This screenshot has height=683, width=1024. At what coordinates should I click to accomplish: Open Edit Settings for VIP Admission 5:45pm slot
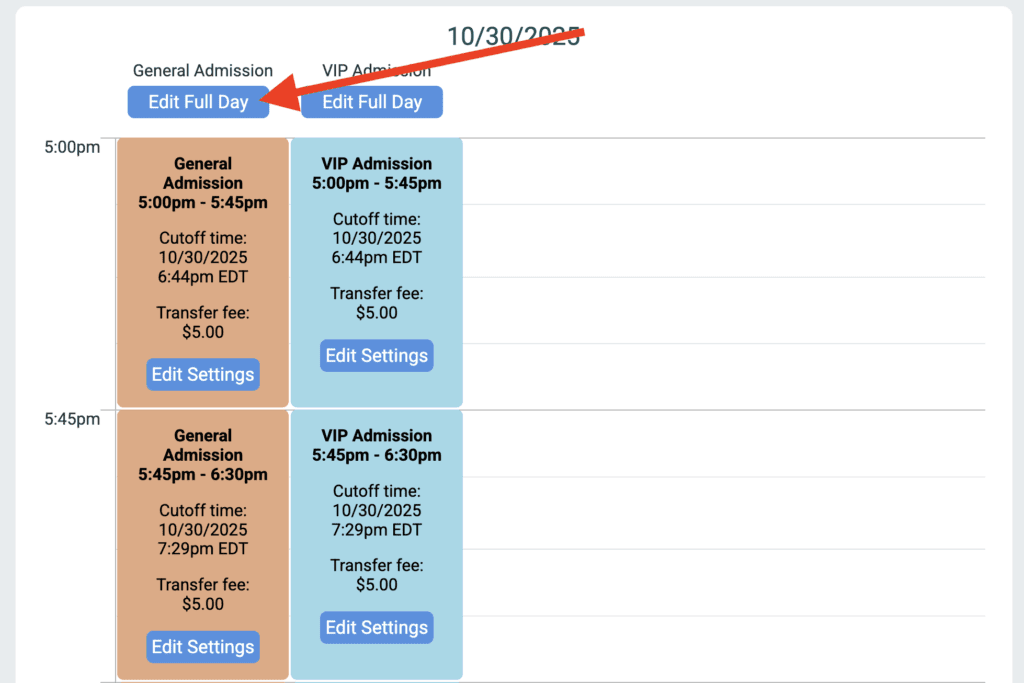click(377, 628)
